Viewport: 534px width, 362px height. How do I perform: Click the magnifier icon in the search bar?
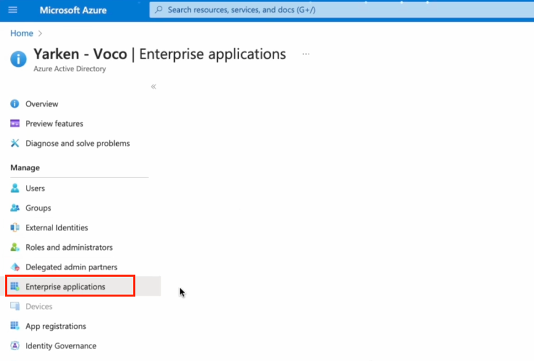point(159,10)
